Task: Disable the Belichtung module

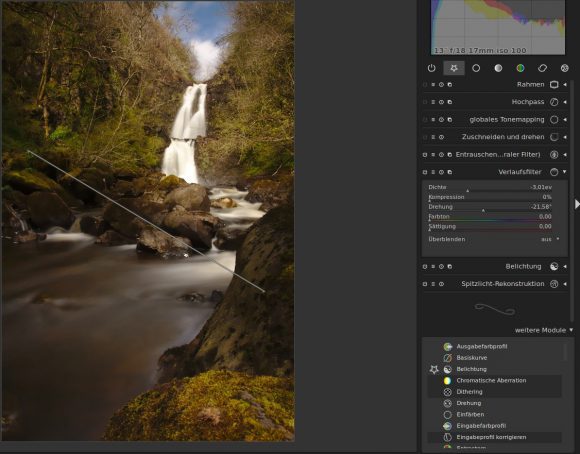Action: click(x=425, y=266)
